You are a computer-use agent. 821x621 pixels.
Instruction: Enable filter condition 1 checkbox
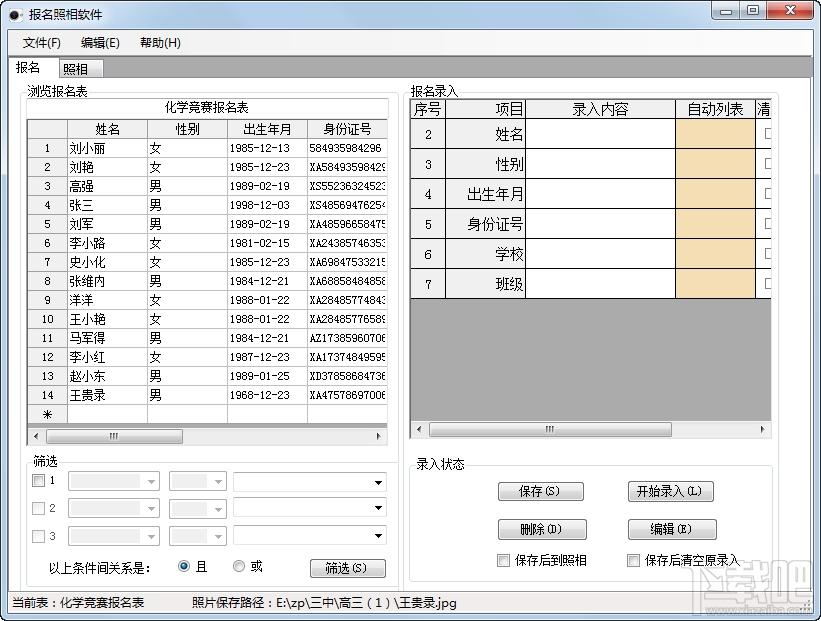39,481
